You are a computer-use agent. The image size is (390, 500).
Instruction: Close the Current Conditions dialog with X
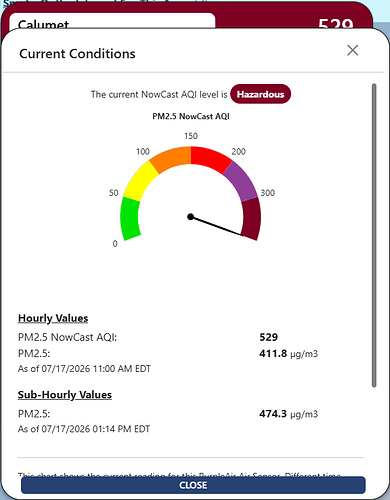coord(352,50)
